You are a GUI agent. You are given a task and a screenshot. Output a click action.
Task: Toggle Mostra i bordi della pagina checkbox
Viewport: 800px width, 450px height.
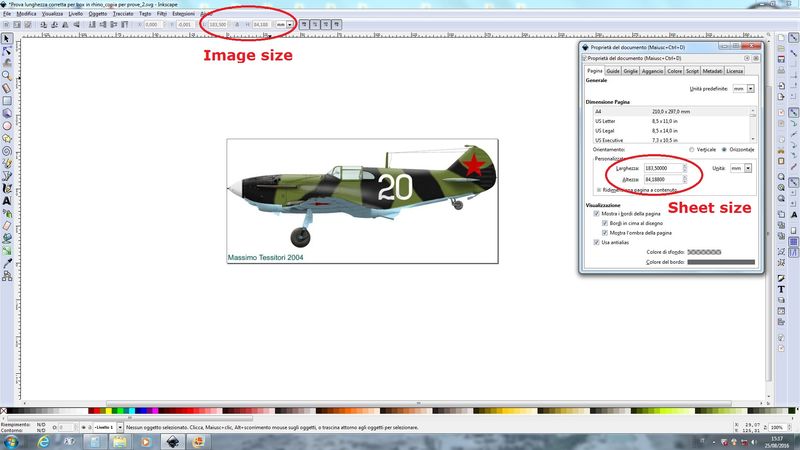(x=596, y=214)
